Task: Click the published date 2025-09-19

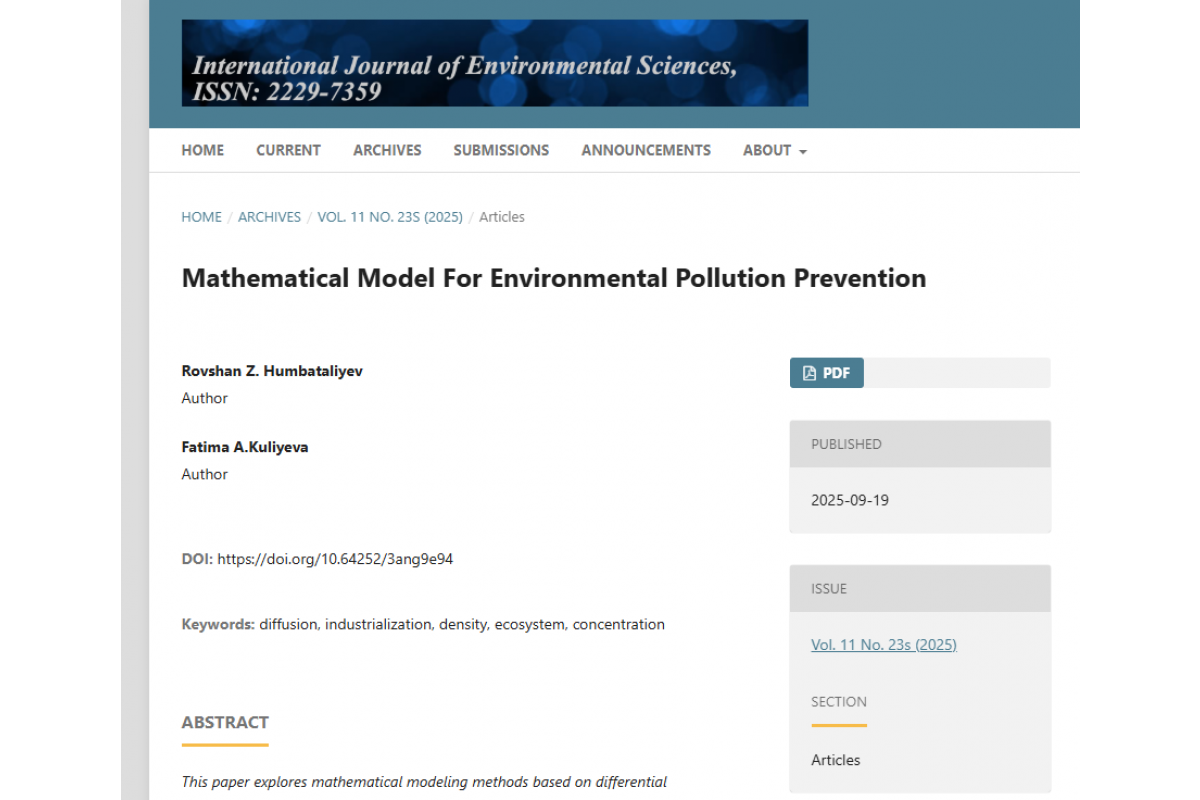Action: [849, 500]
